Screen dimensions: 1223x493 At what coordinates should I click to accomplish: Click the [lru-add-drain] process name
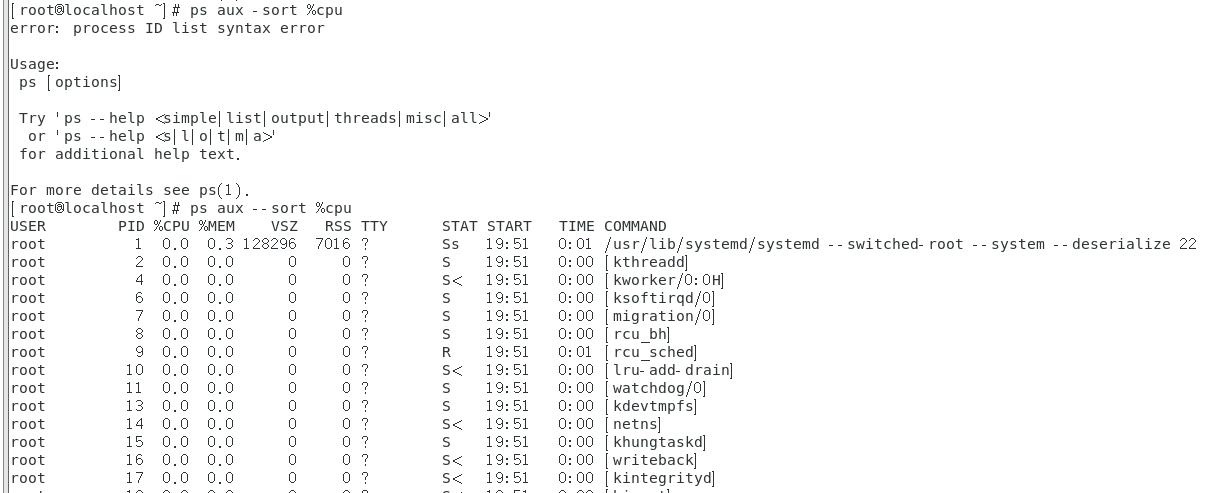668,370
